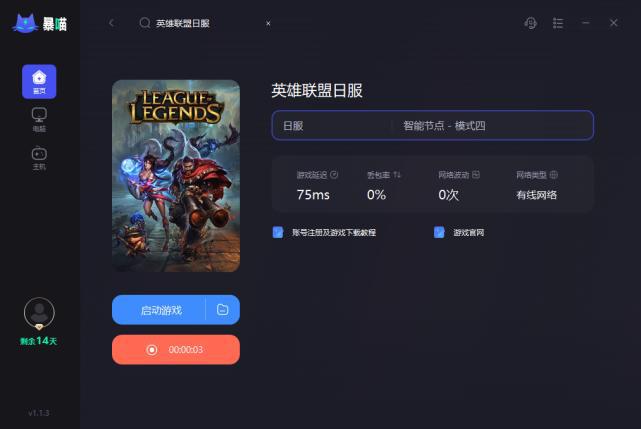The image size is (641, 429).
Task: Click the network type globe icon
Action: coord(554,175)
